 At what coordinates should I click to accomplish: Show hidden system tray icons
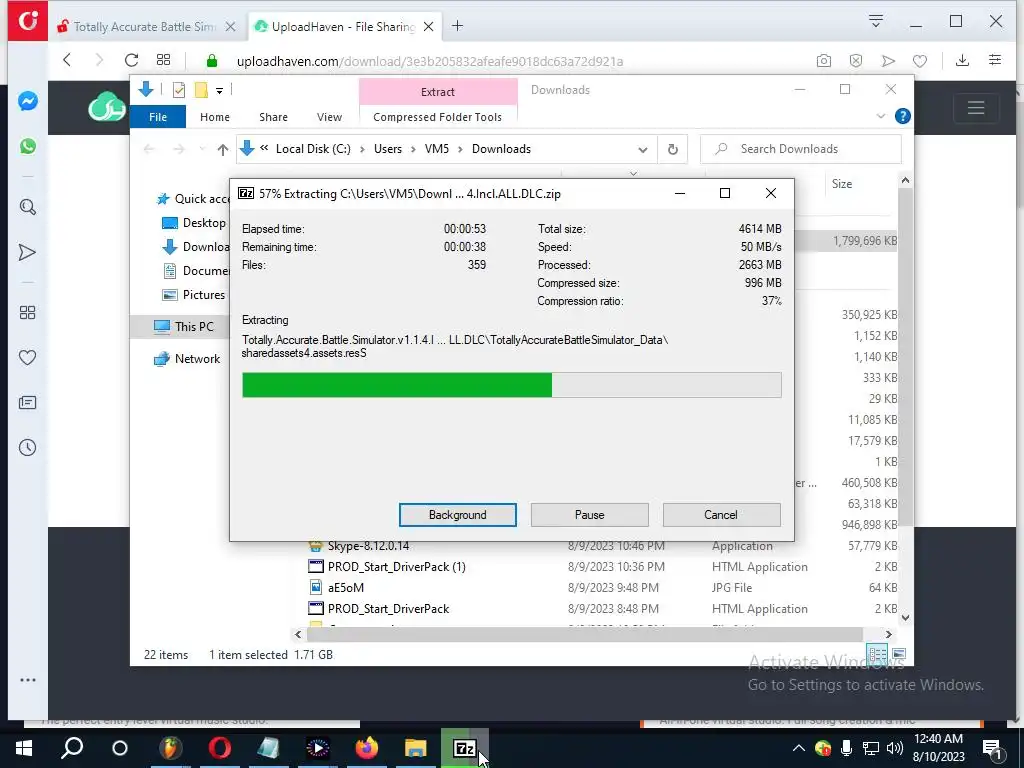(x=798, y=748)
